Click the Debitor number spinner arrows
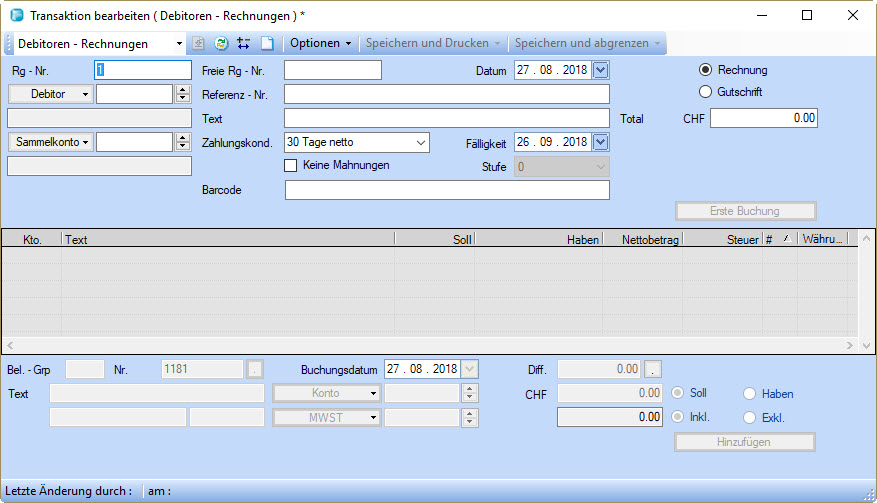 tap(183, 94)
